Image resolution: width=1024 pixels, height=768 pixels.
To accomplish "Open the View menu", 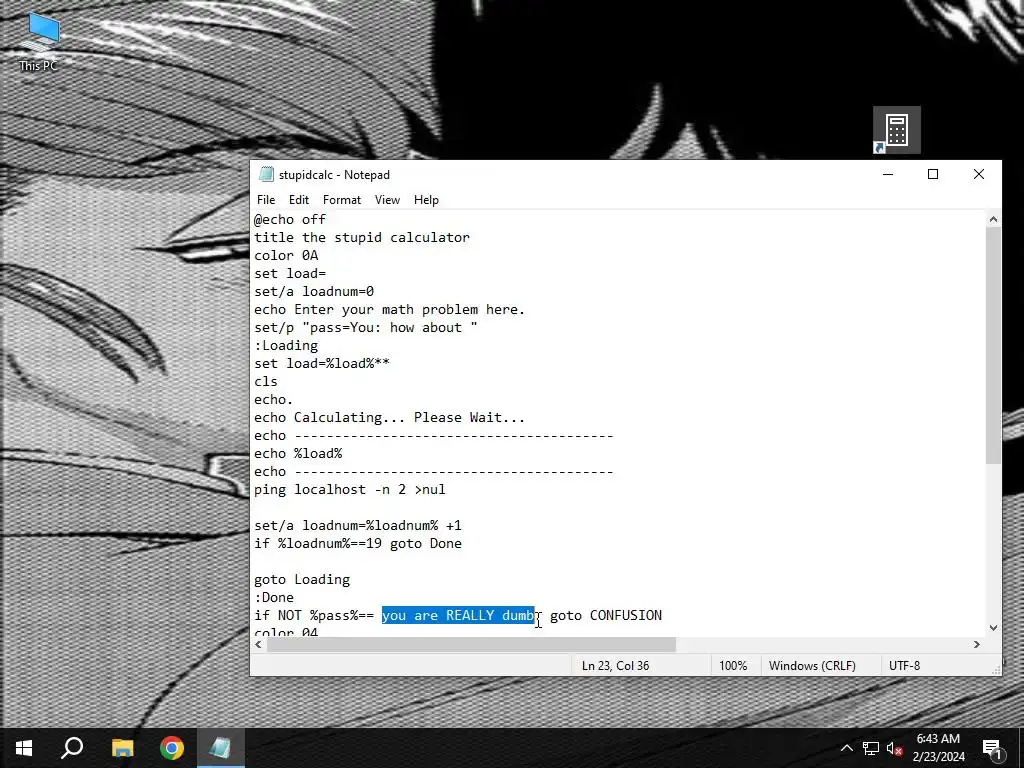I will click(x=387, y=200).
